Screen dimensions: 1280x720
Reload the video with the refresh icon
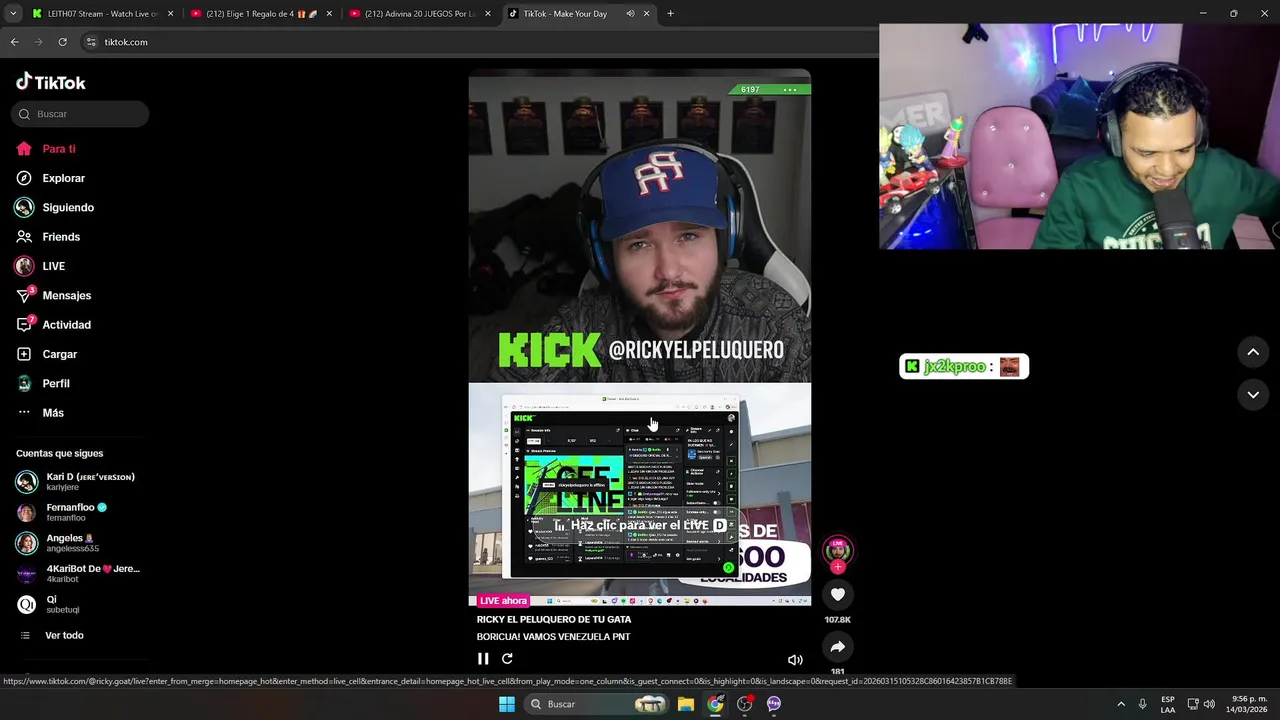pyautogui.click(x=507, y=659)
